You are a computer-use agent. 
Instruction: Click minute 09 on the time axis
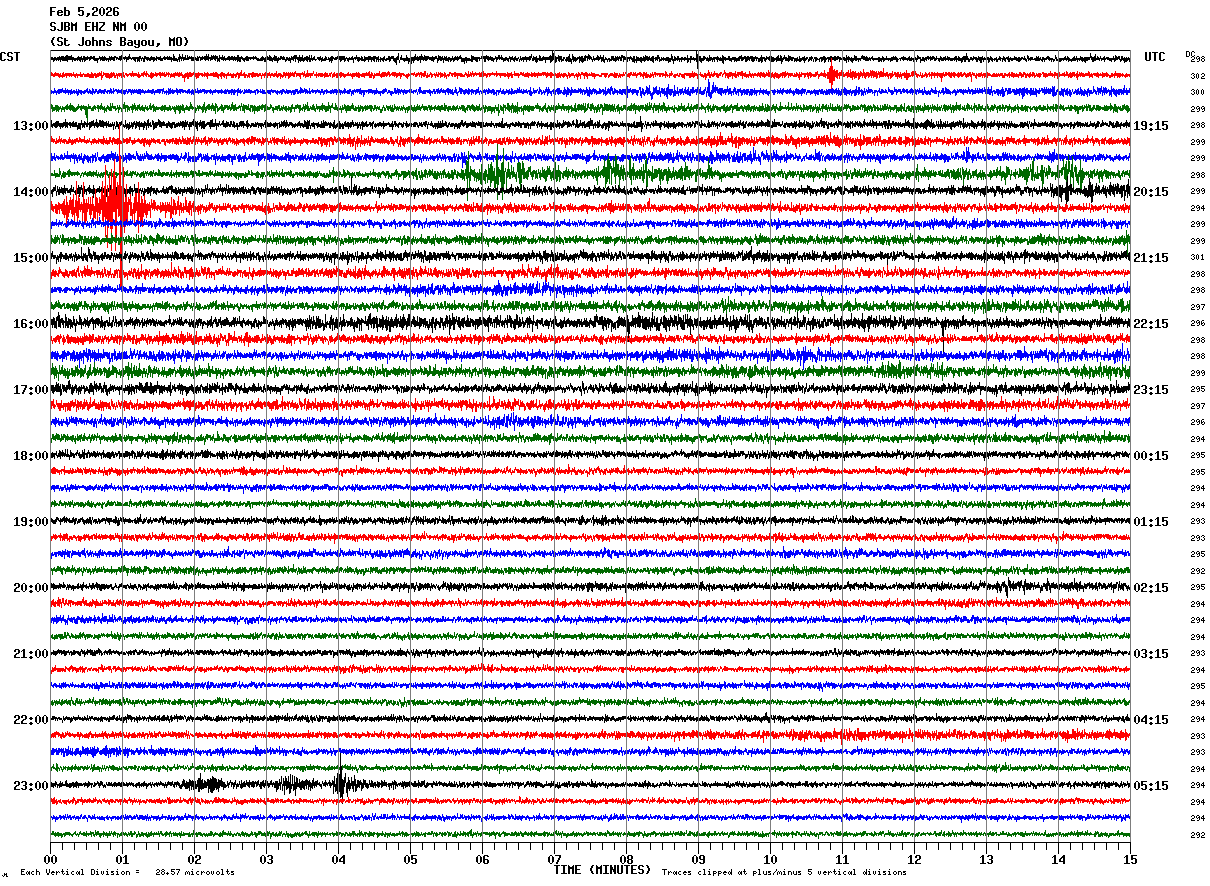click(698, 859)
